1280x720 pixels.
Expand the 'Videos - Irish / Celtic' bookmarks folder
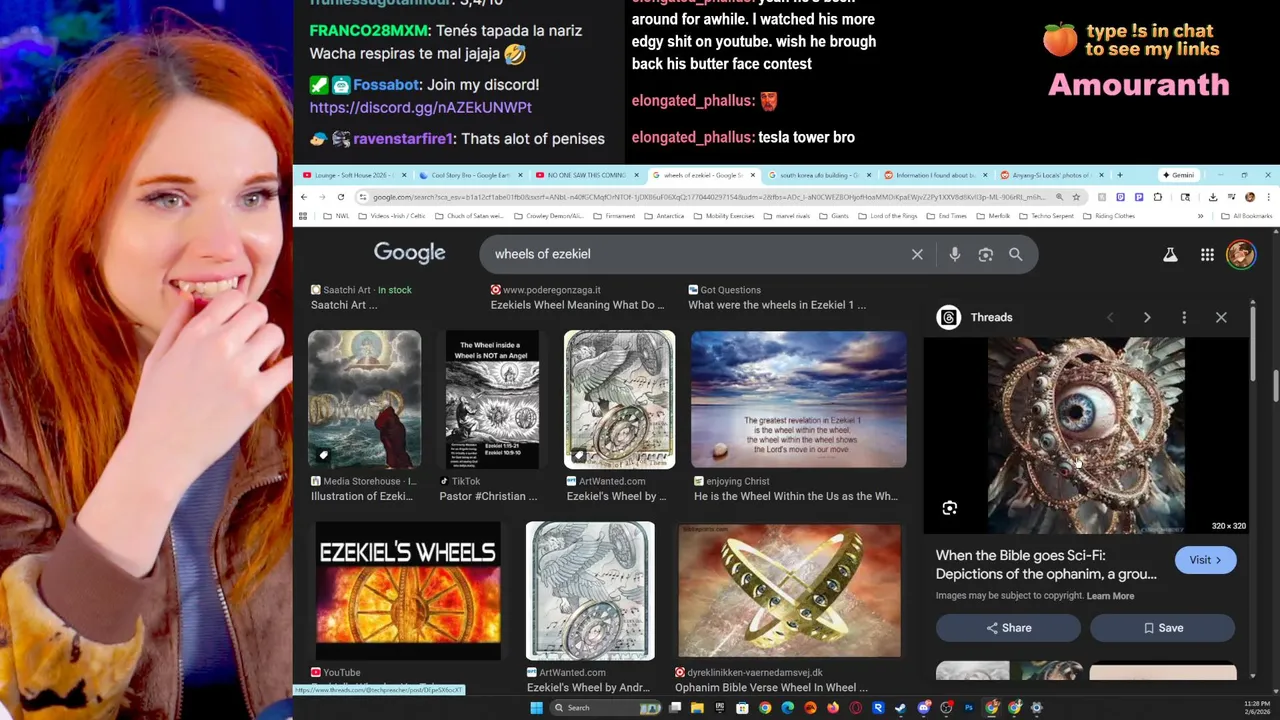click(x=394, y=216)
